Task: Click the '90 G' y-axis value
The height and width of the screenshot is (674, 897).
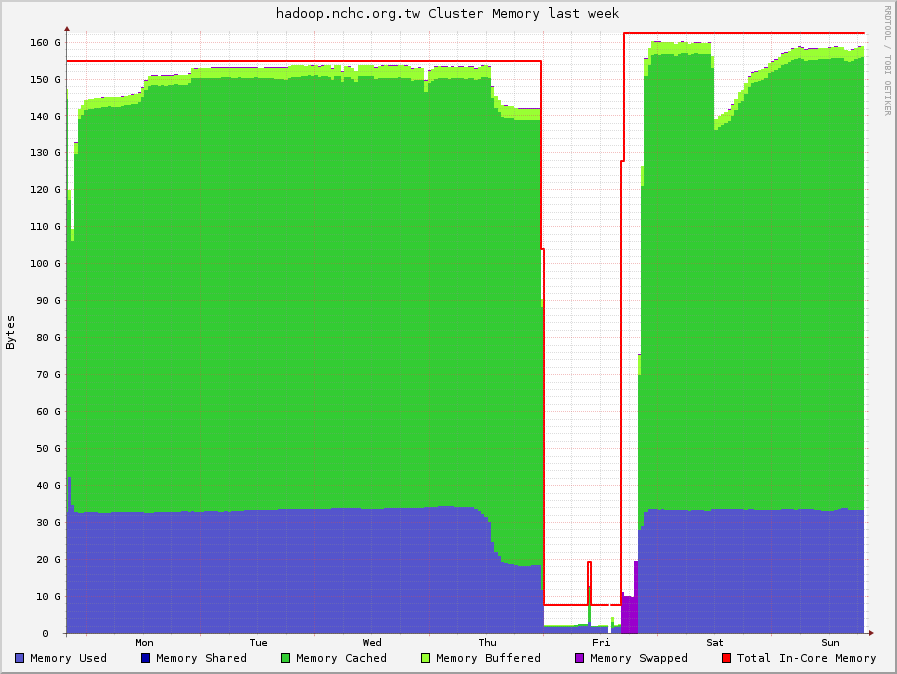Action: [49, 300]
